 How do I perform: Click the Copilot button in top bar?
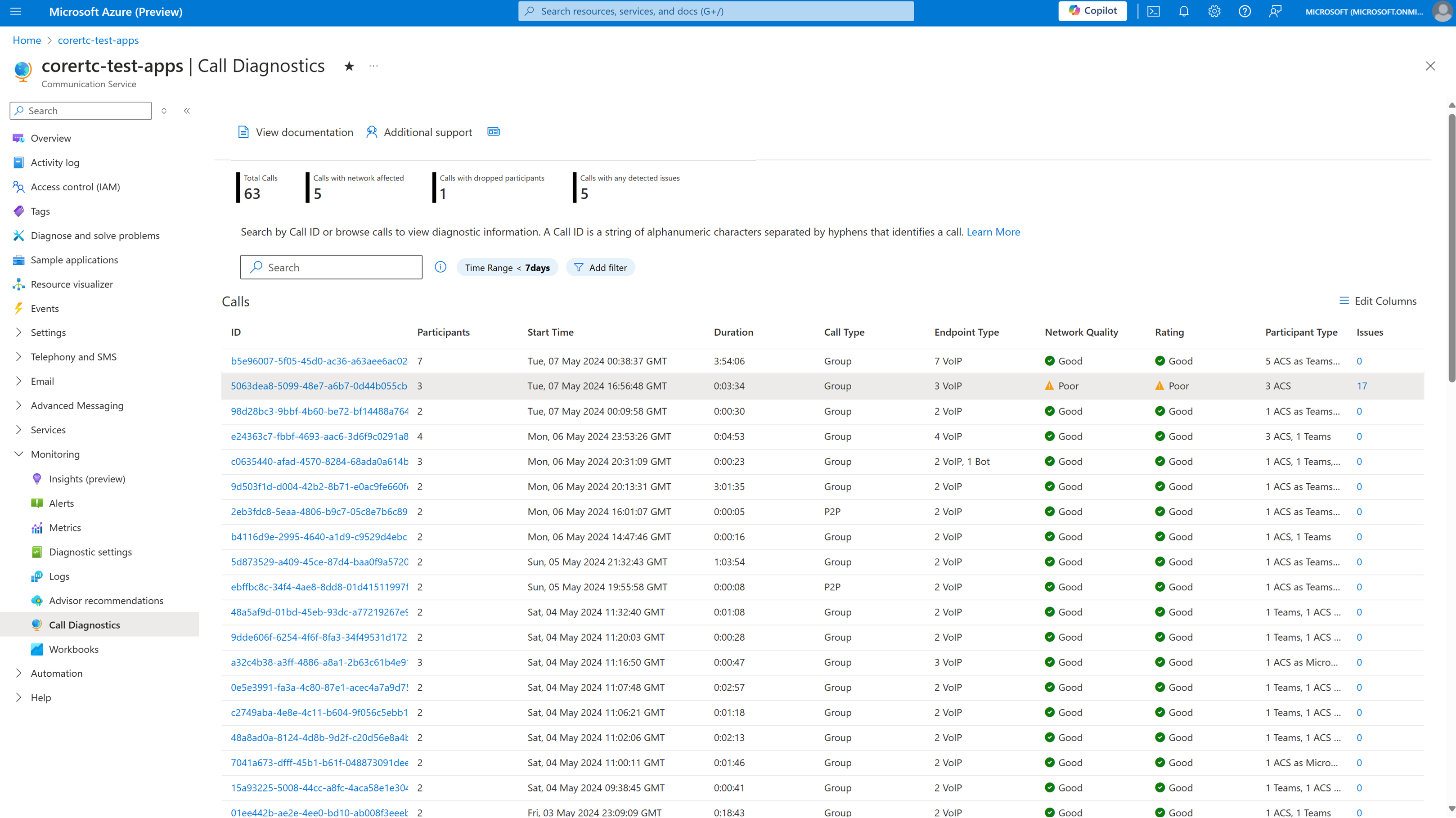pyautogui.click(x=1093, y=10)
